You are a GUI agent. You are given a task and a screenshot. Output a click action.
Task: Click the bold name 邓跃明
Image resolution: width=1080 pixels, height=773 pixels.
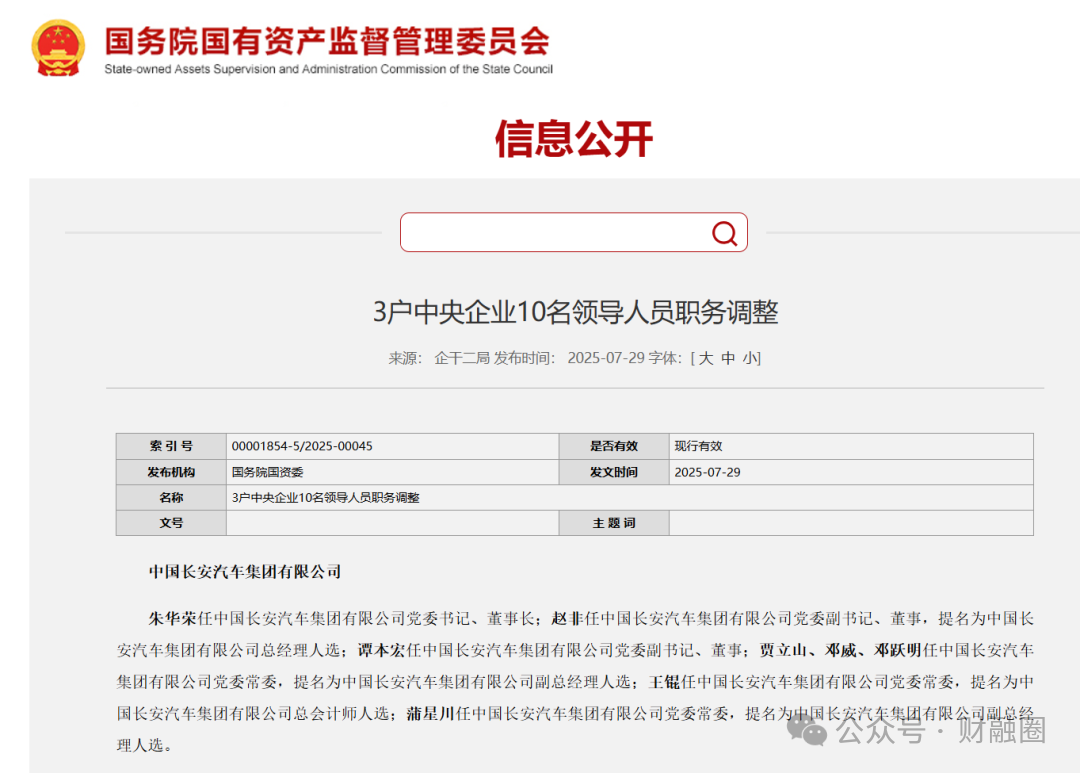click(898, 650)
